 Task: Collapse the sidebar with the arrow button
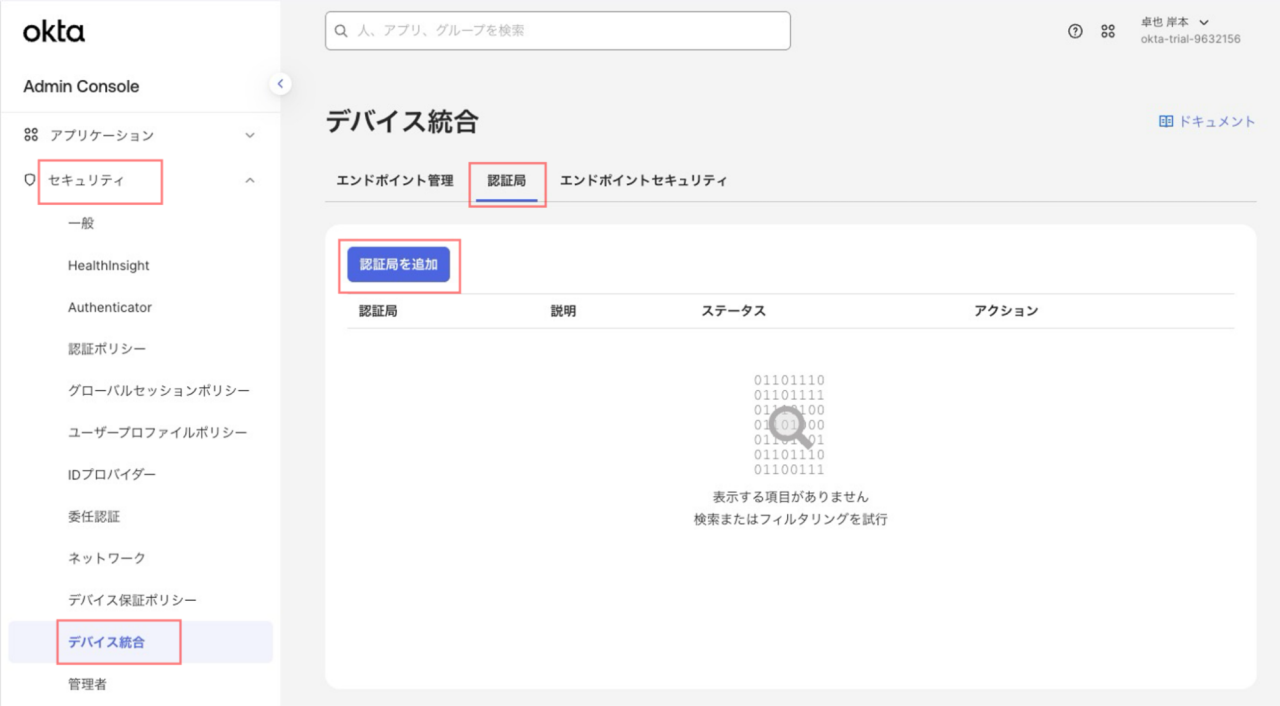tap(281, 84)
